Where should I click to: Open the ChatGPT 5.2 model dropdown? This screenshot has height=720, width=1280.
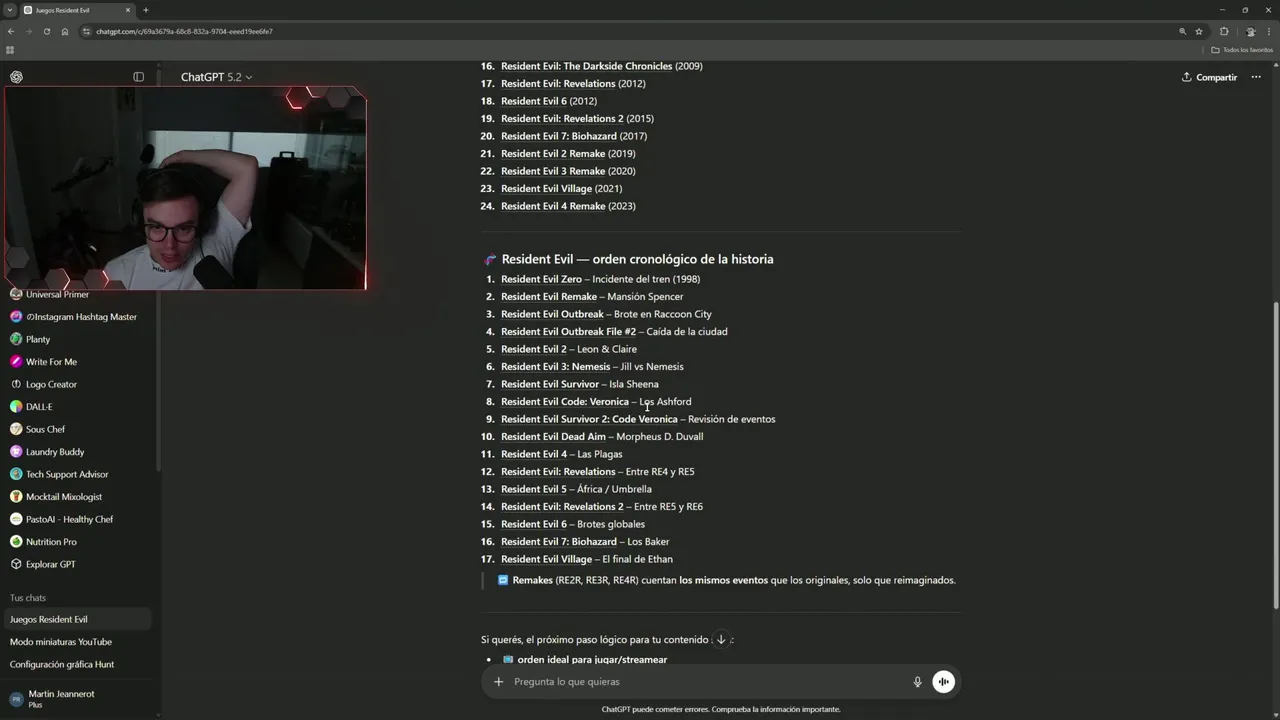tap(216, 77)
